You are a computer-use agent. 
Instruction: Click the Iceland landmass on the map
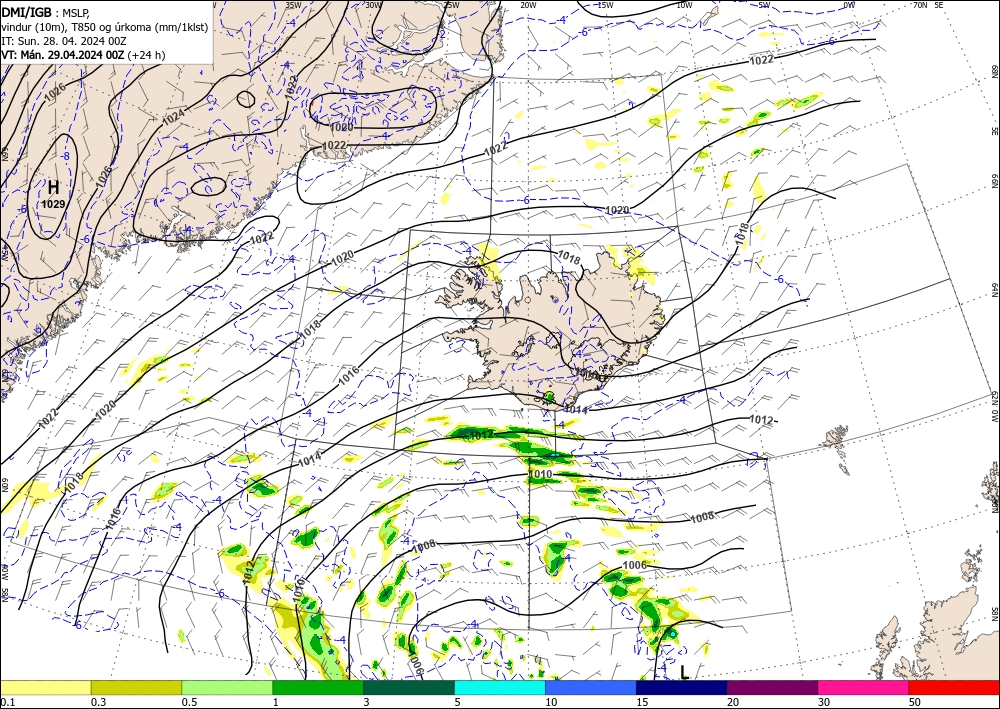[555, 332]
